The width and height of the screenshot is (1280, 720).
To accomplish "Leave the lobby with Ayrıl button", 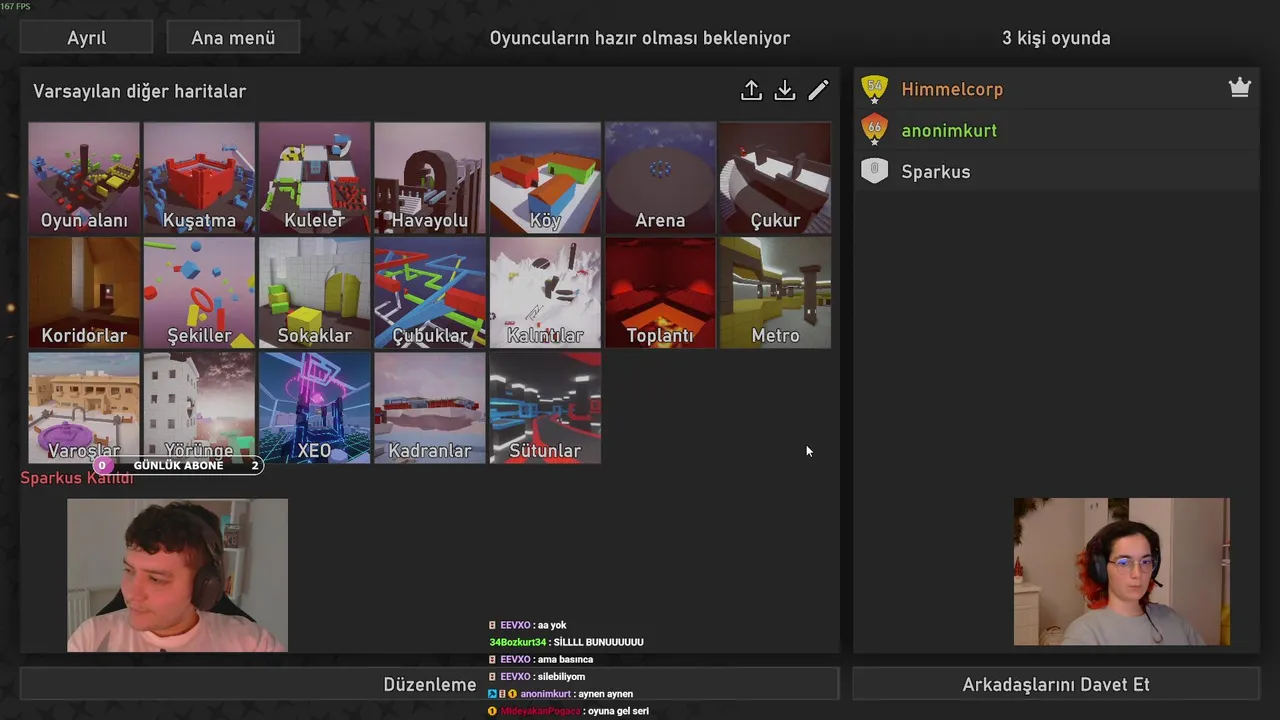I will [x=87, y=38].
